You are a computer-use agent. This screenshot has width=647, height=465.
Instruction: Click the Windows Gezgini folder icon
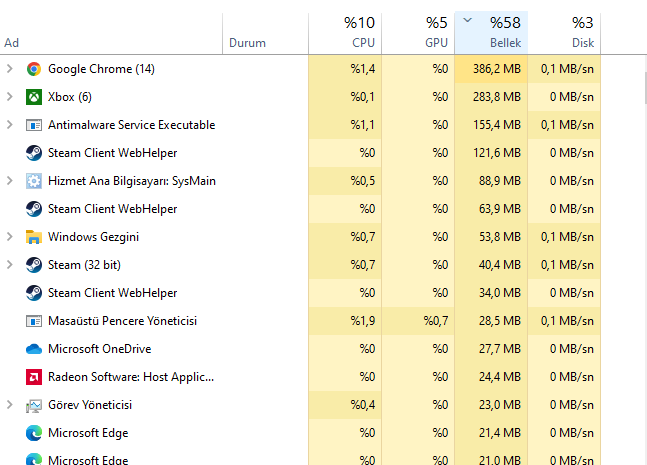34,237
